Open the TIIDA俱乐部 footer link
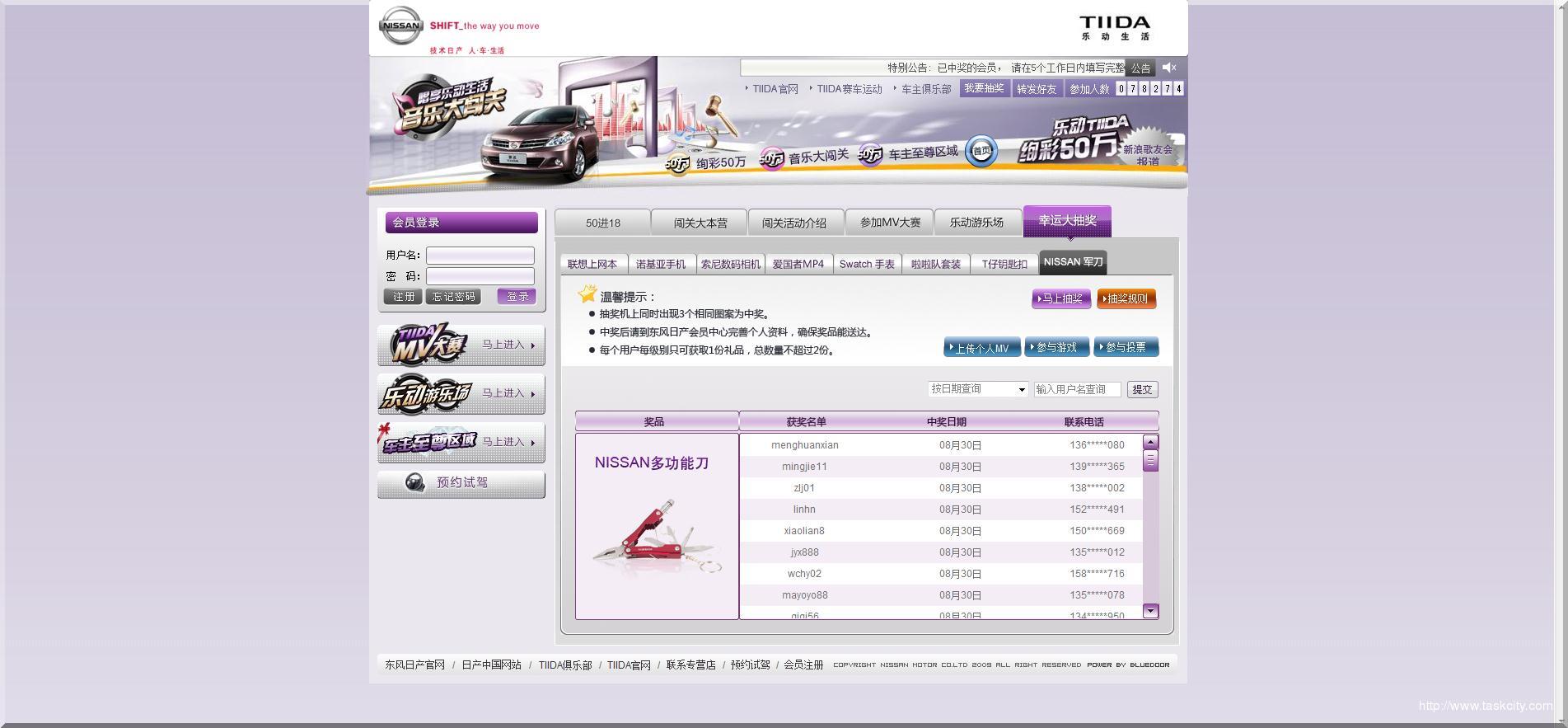 [x=565, y=665]
